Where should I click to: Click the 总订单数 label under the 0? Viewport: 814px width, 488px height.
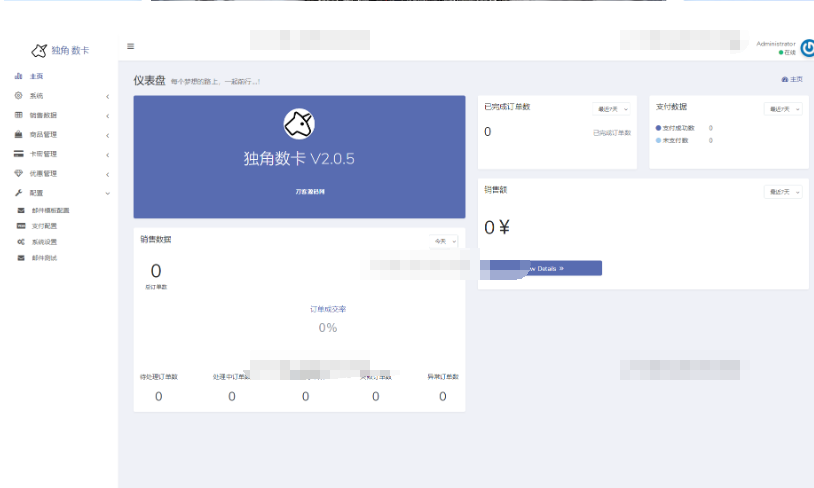pyautogui.click(x=156, y=287)
